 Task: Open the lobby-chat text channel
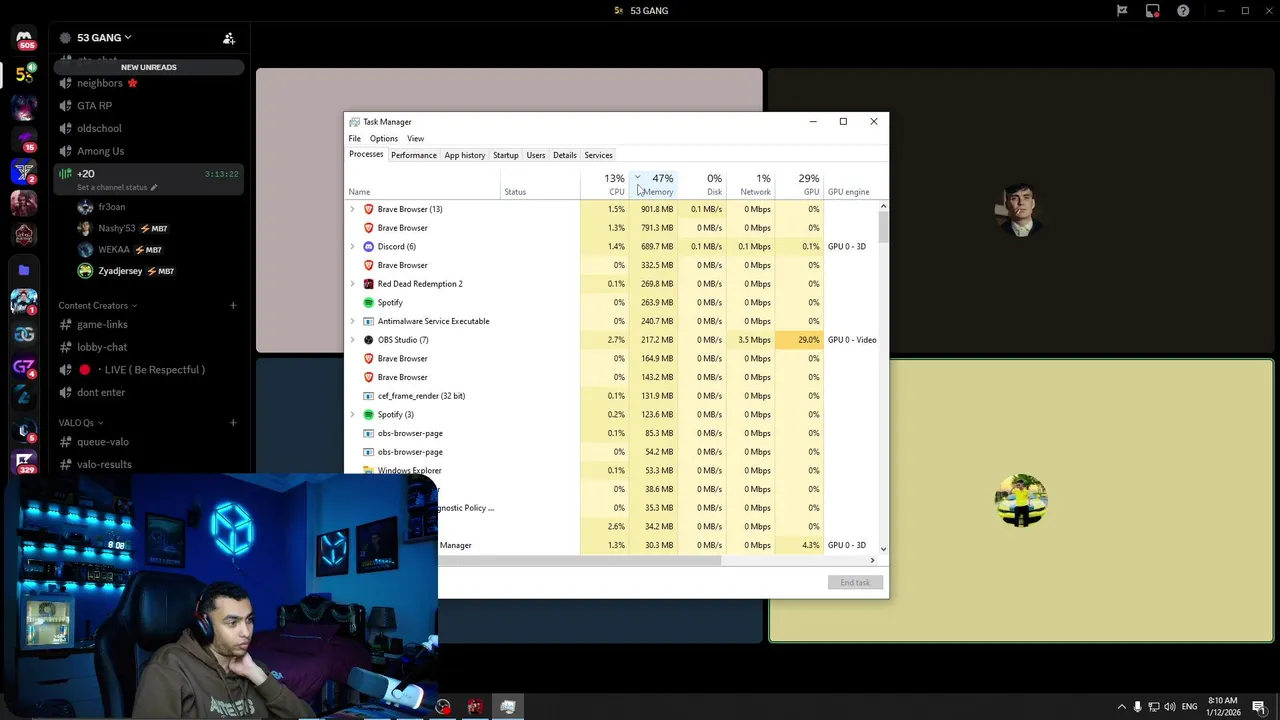tap(102, 347)
